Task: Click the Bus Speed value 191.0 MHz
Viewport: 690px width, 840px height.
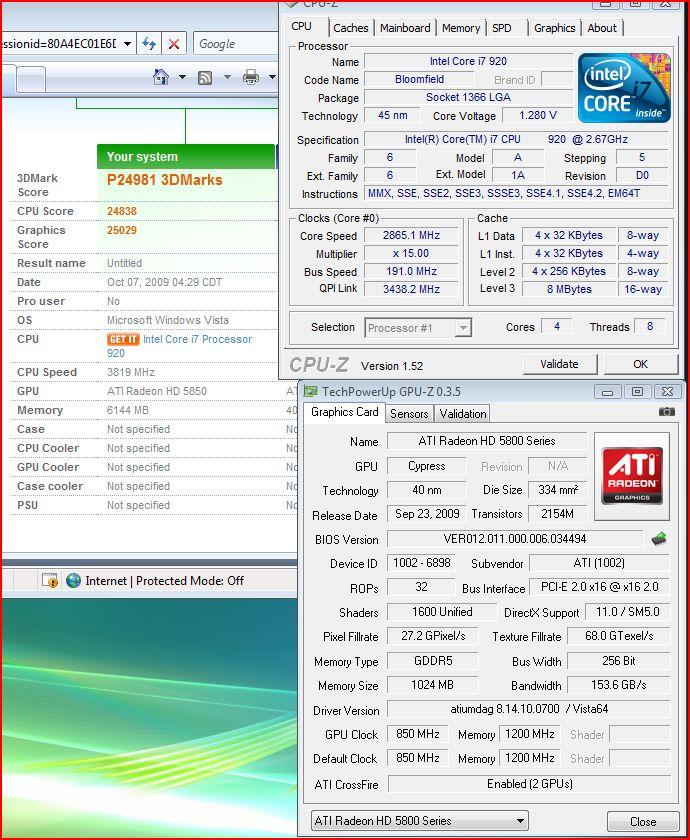Action: pyautogui.click(x=411, y=271)
